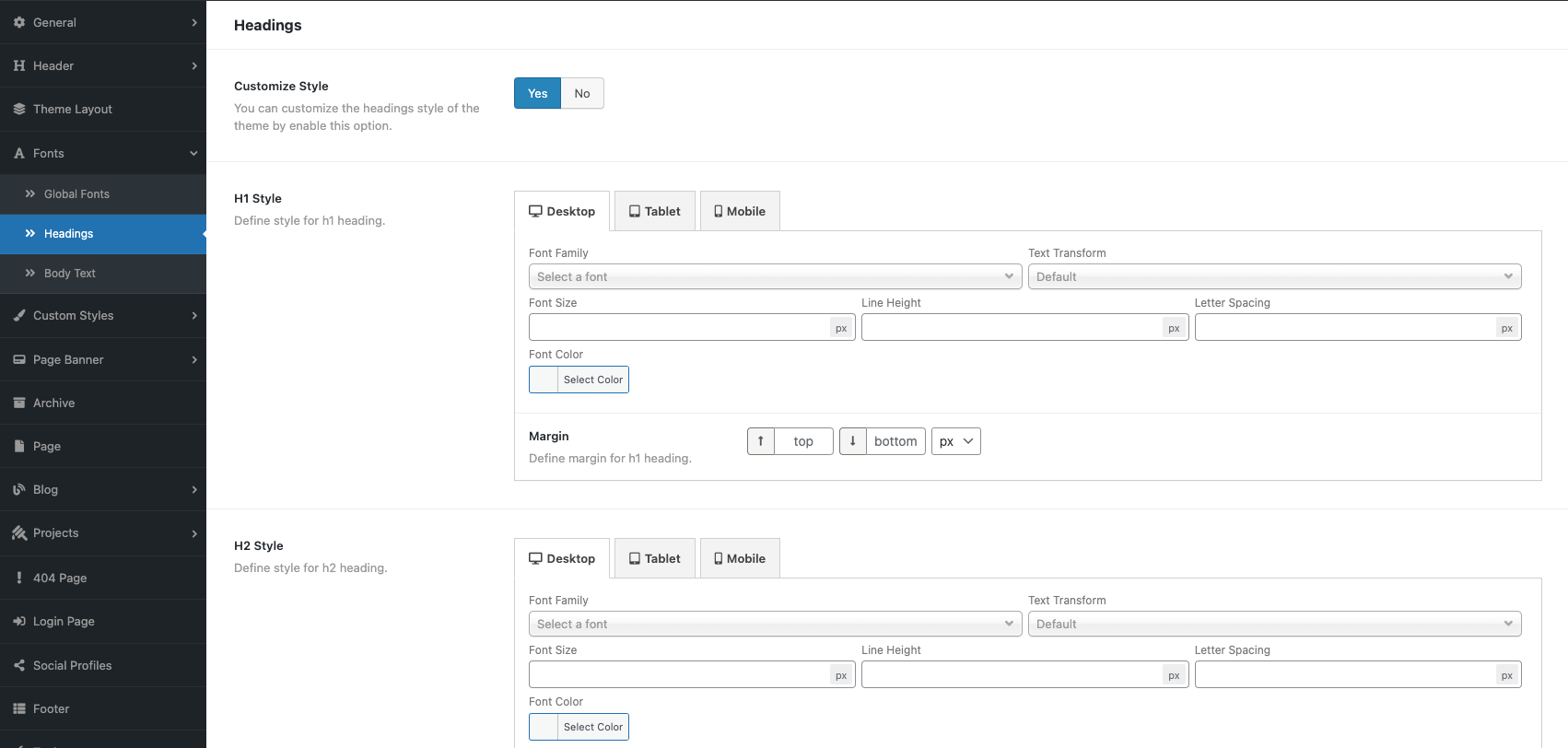Open the Body Text submenu item
Image resolution: width=1568 pixels, height=748 pixels.
coord(103,273)
